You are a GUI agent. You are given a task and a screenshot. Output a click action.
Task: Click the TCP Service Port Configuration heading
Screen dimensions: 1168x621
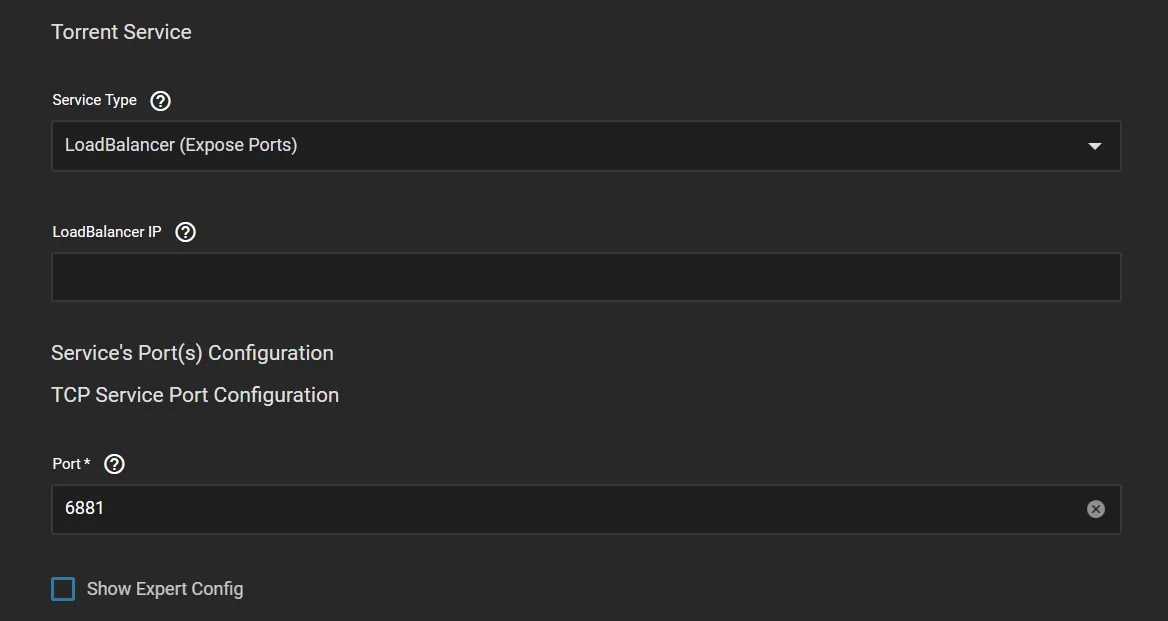click(x=195, y=395)
